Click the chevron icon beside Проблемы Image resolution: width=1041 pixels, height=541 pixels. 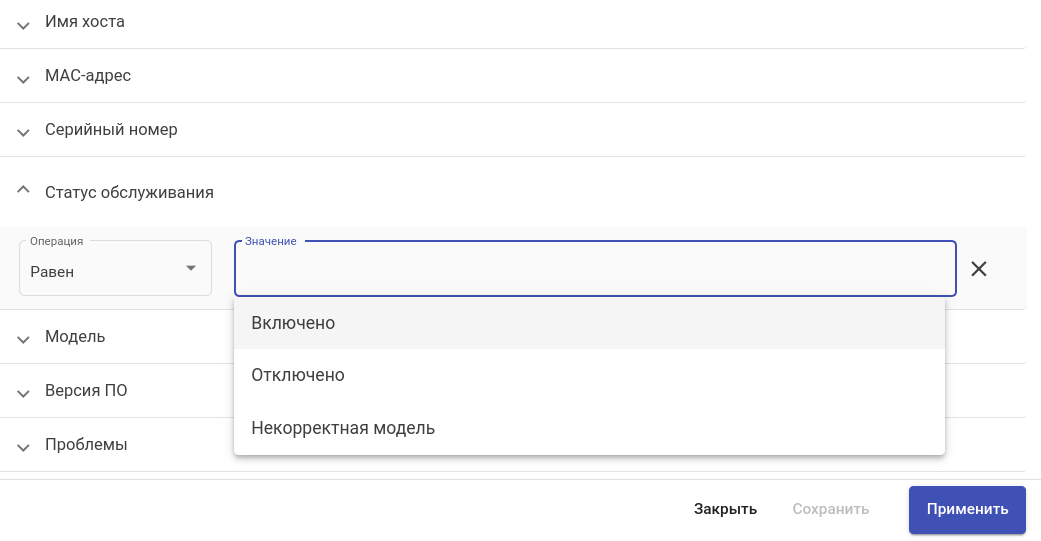click(24, 446)
